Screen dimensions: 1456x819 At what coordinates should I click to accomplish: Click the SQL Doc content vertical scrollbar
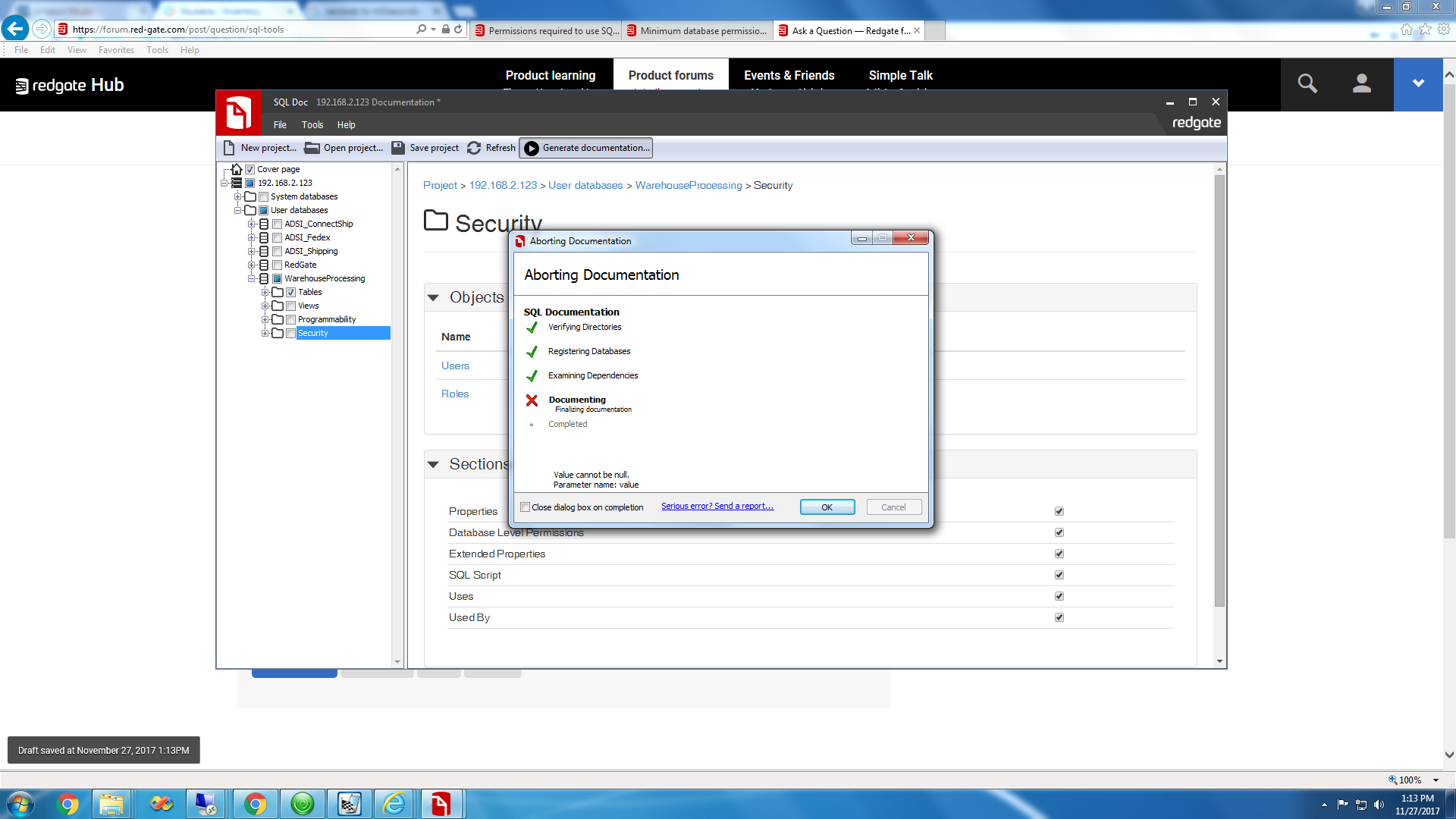coord(1219,391)
